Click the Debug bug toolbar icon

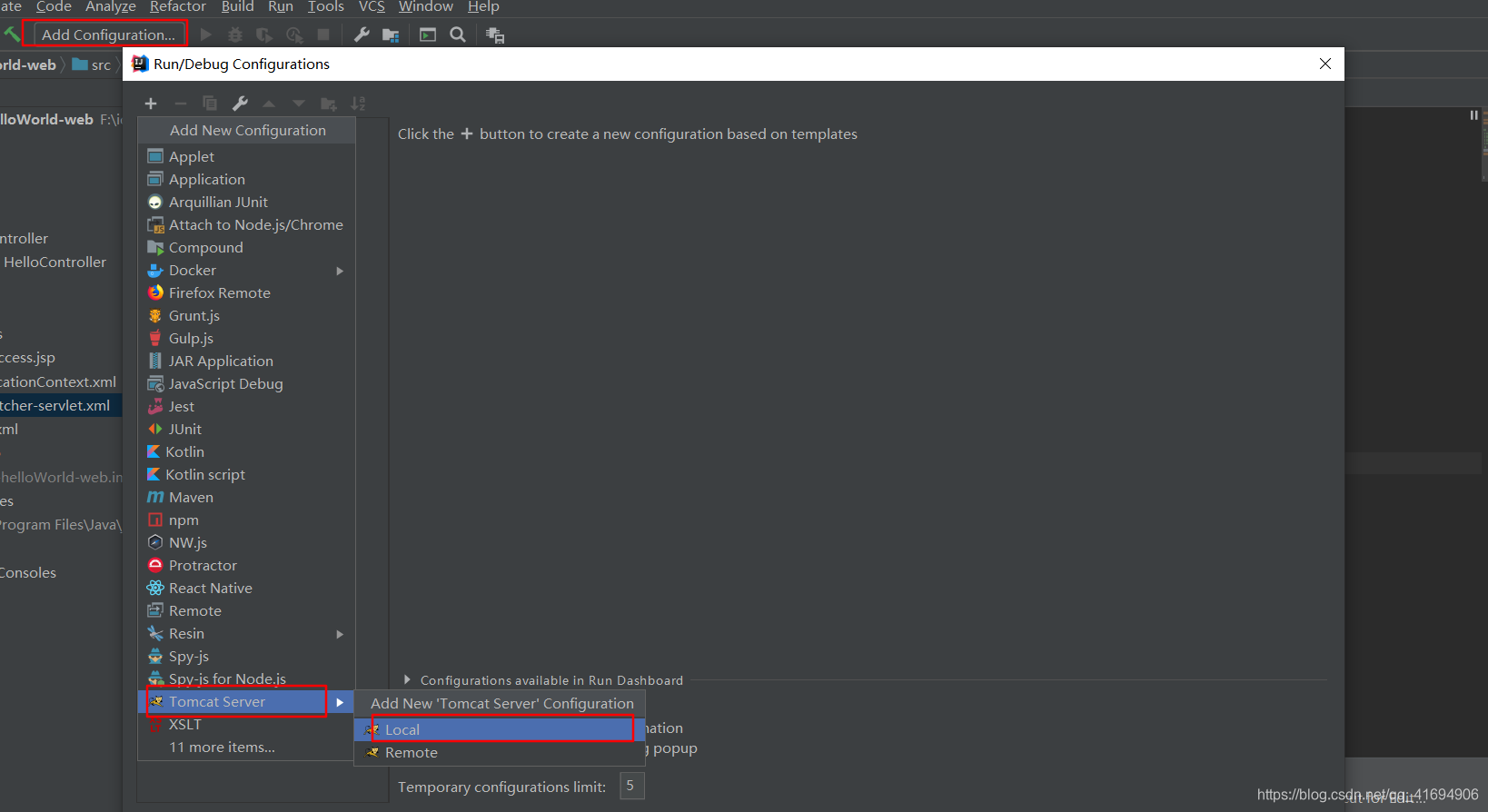coord(235,35)
